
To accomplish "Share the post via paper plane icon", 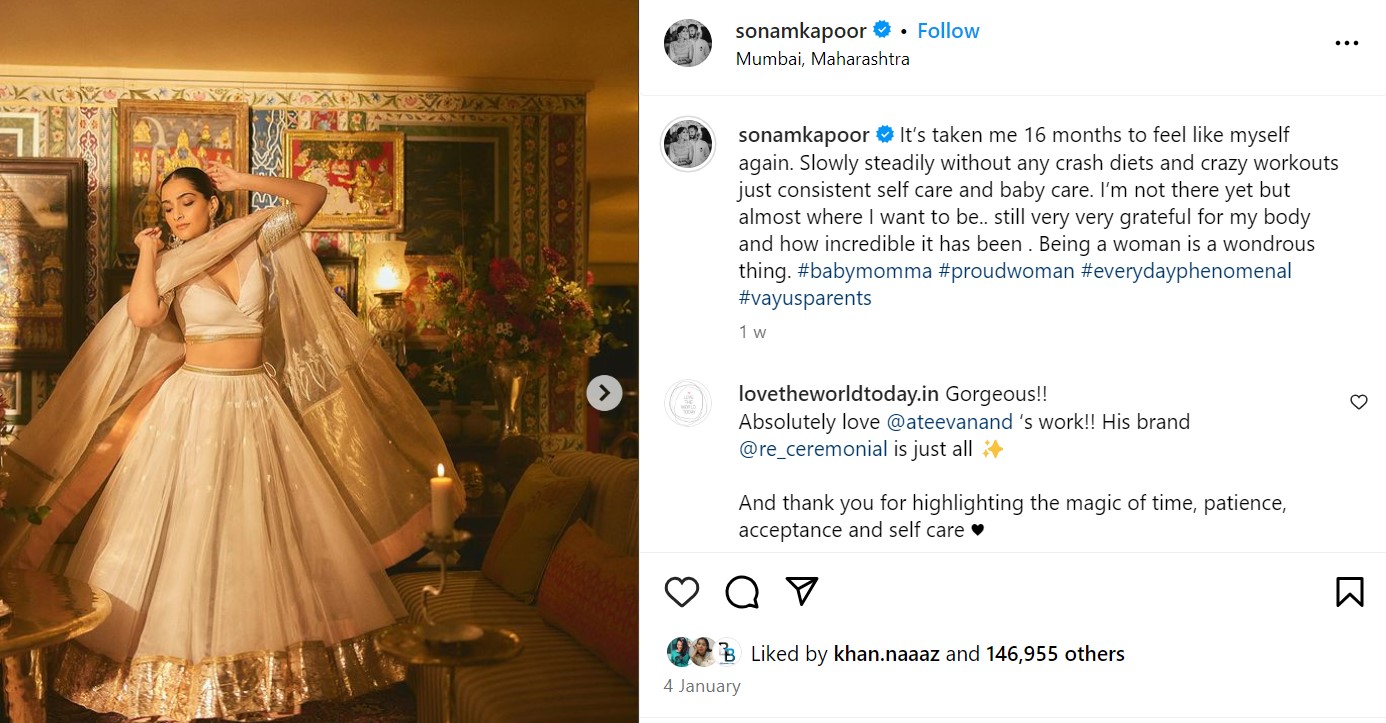I will coord(802,592).
